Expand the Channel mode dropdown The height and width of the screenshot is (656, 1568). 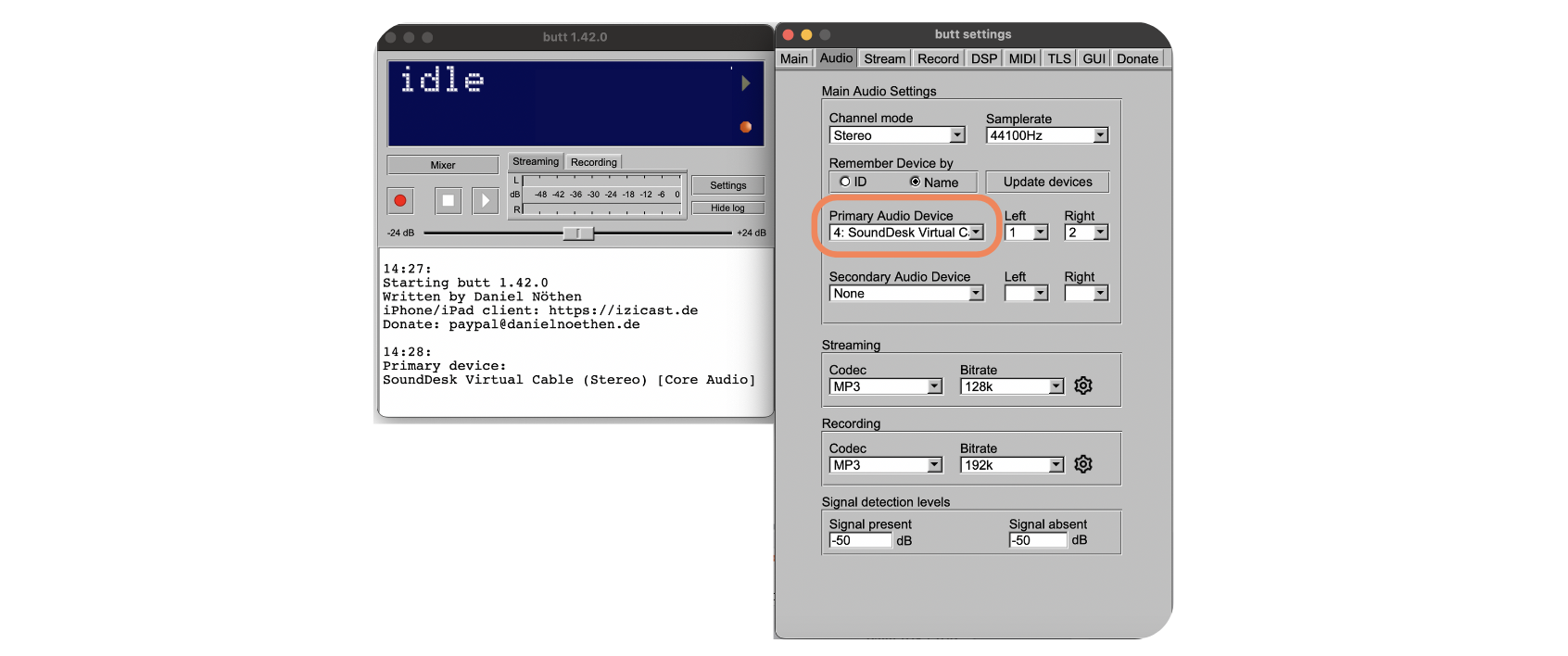pyautogui.click(x=957, y=135)
